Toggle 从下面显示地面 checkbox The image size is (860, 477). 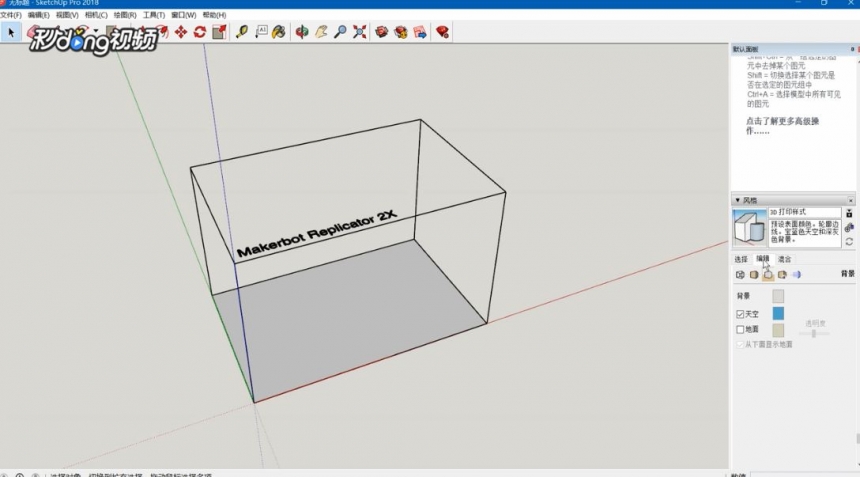pos(740,345)
